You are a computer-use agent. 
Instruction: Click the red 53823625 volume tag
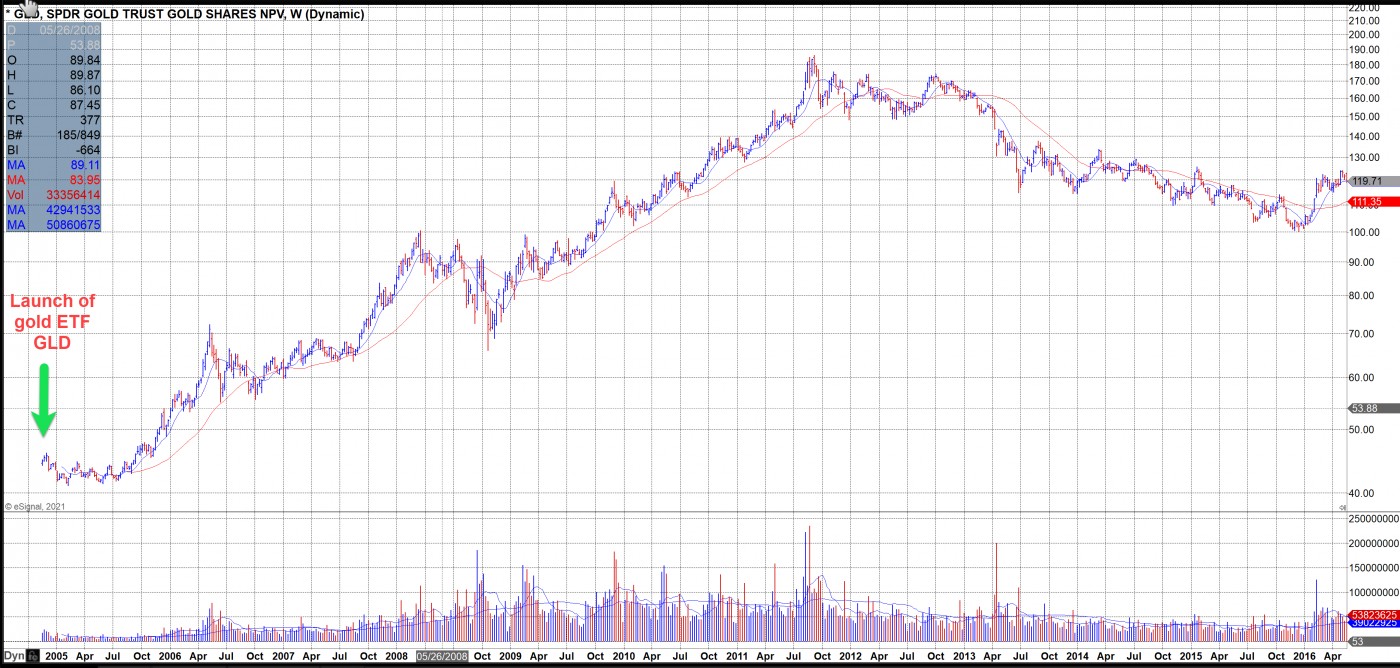point(1374,615)
